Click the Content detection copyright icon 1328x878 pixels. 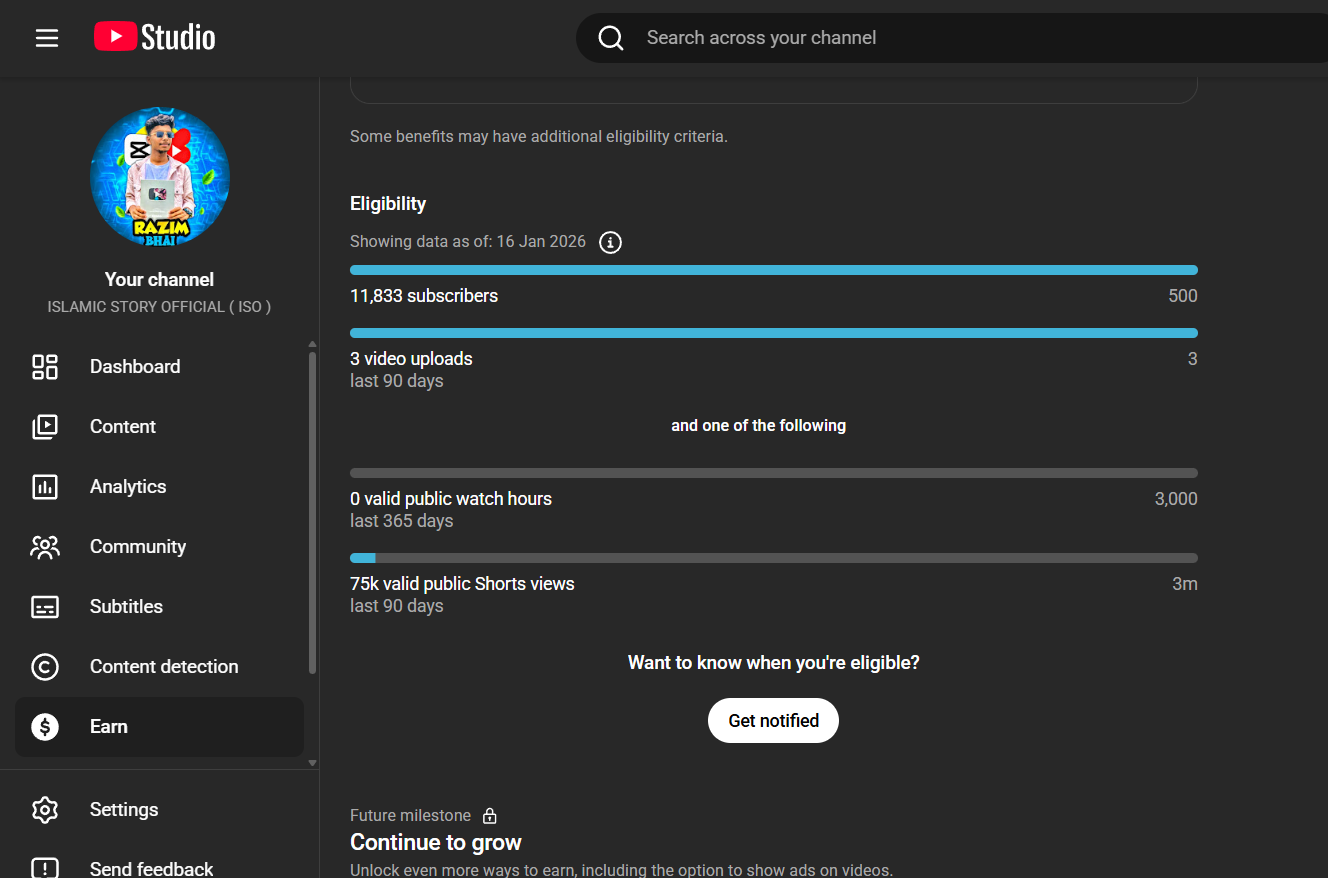coord(45,667)
